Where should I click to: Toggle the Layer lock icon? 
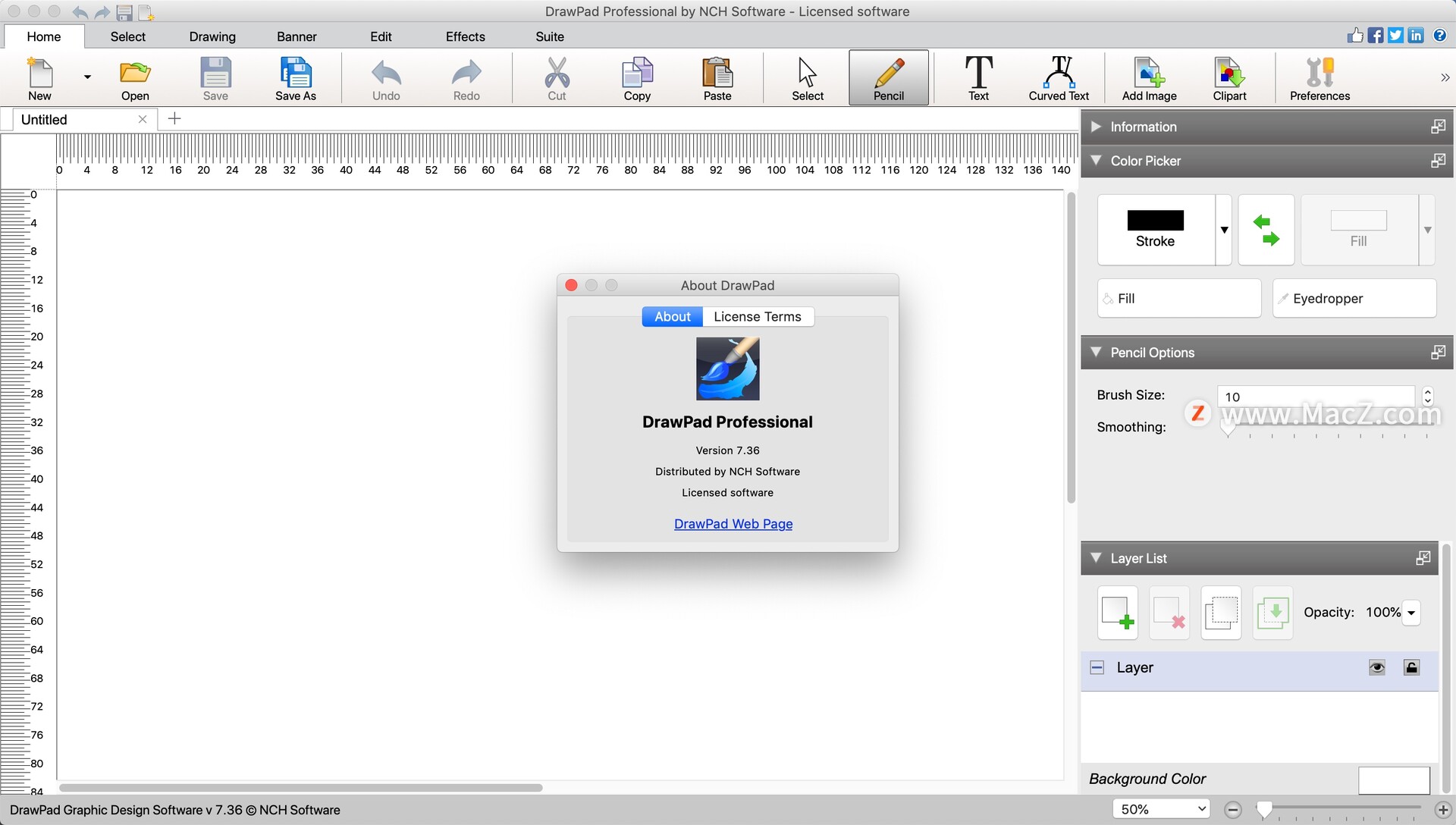click(x=1411, y=667)
